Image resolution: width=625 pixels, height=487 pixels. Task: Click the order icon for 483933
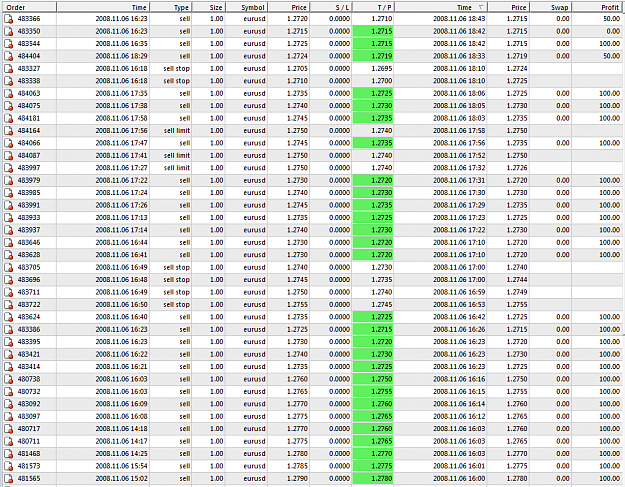pyautogui.click(x=8, y=218)
